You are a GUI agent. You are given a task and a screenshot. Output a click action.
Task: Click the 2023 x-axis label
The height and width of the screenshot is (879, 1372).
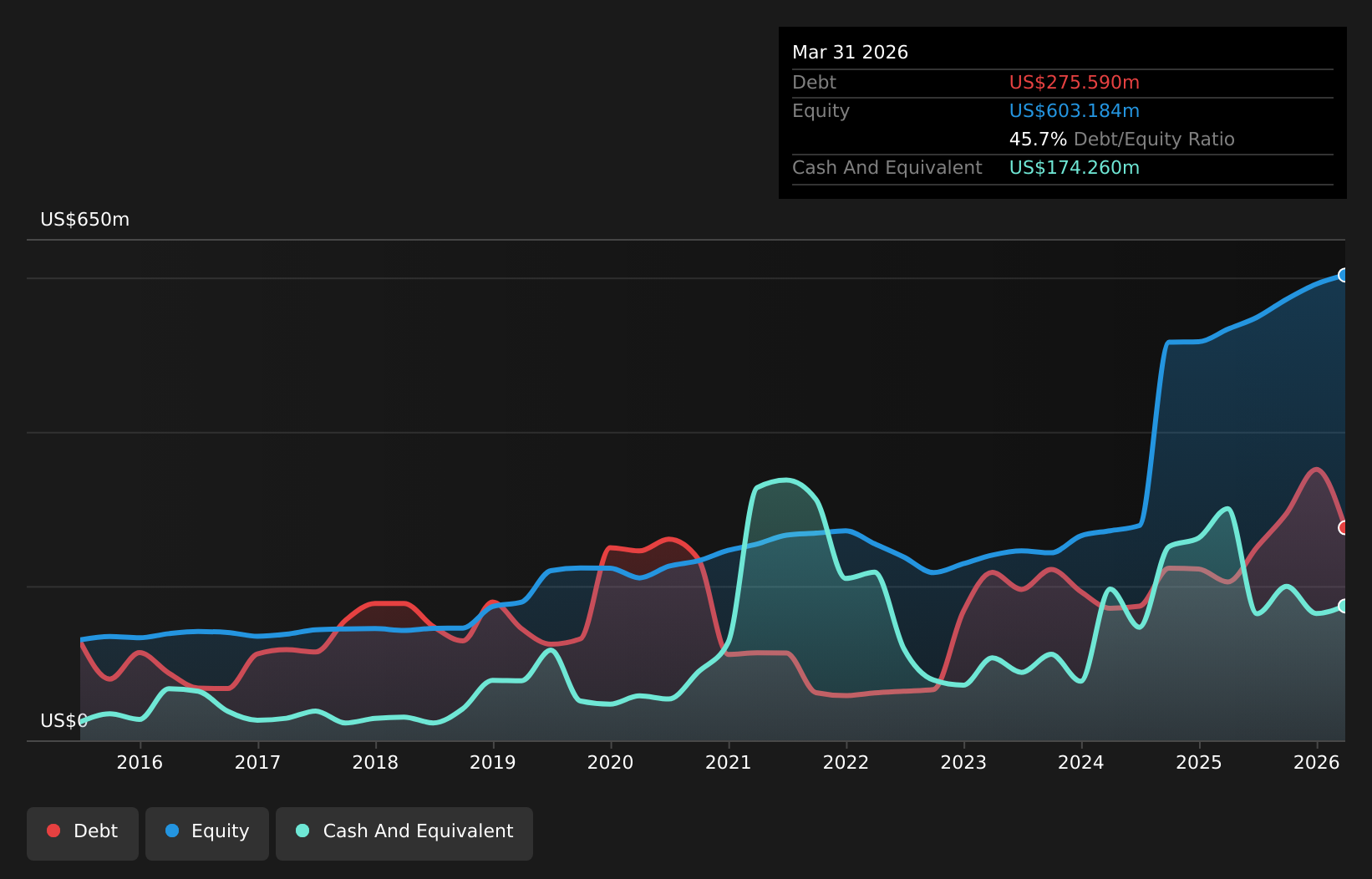(x=963, y=762)
